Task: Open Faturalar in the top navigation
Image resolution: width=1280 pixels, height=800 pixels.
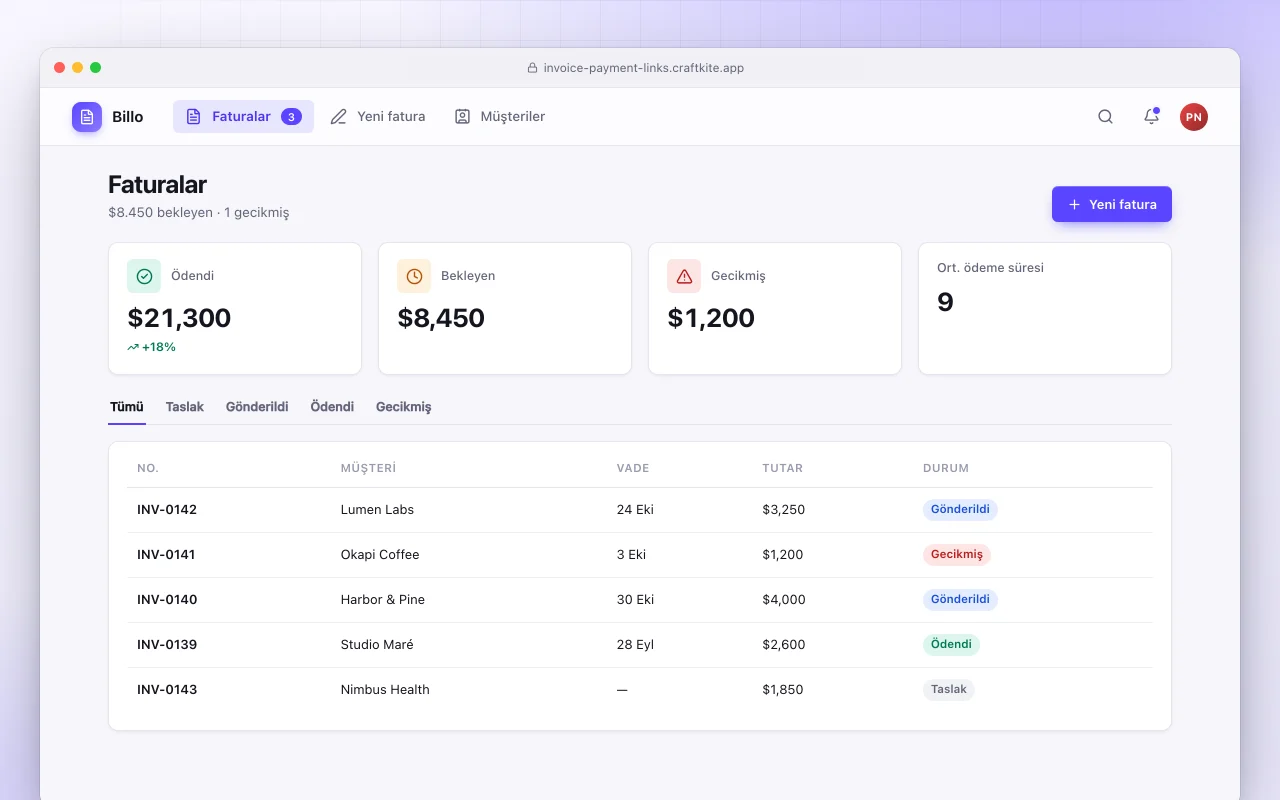Action: pos(243,117)
